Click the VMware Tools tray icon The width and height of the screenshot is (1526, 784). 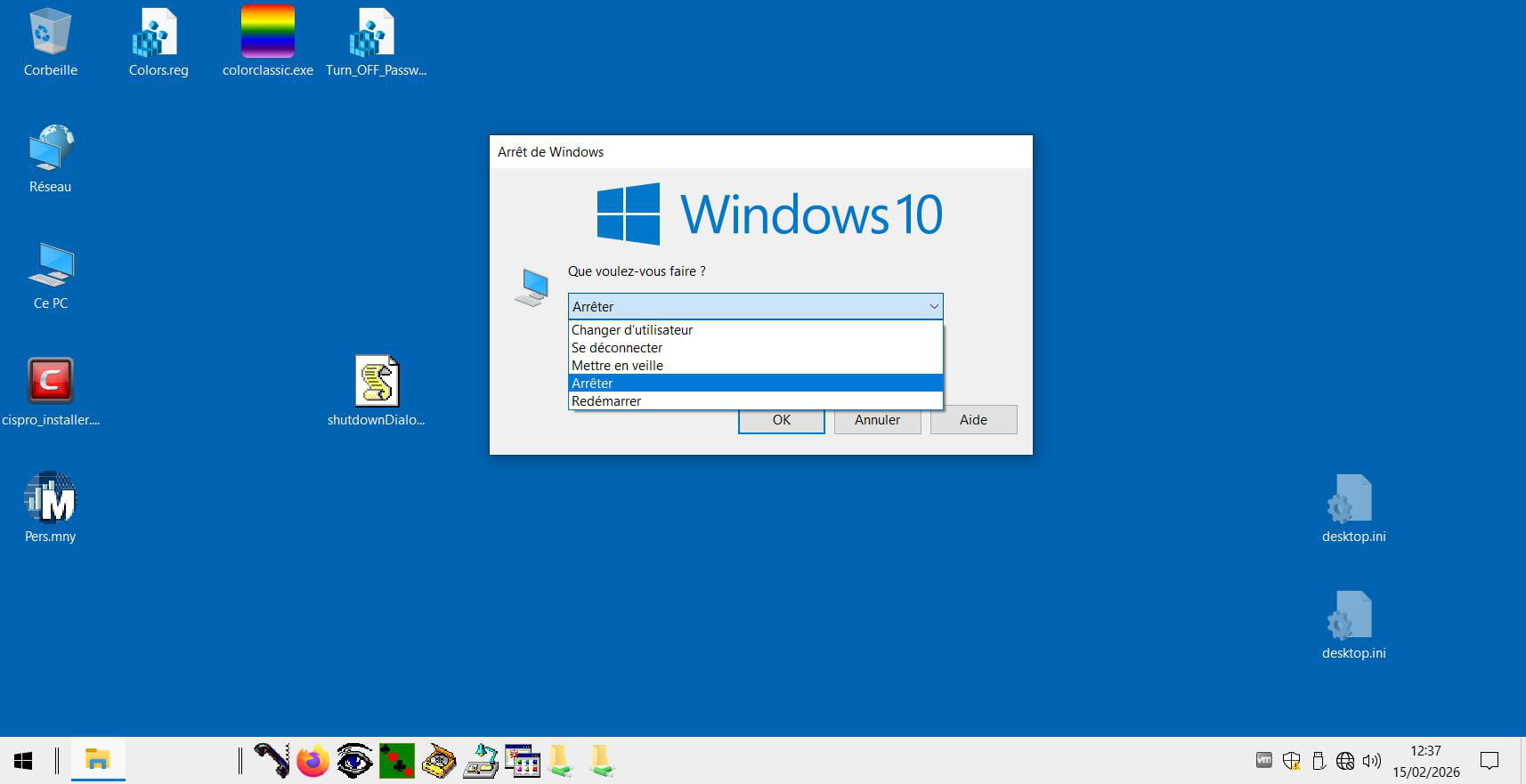1263,760
